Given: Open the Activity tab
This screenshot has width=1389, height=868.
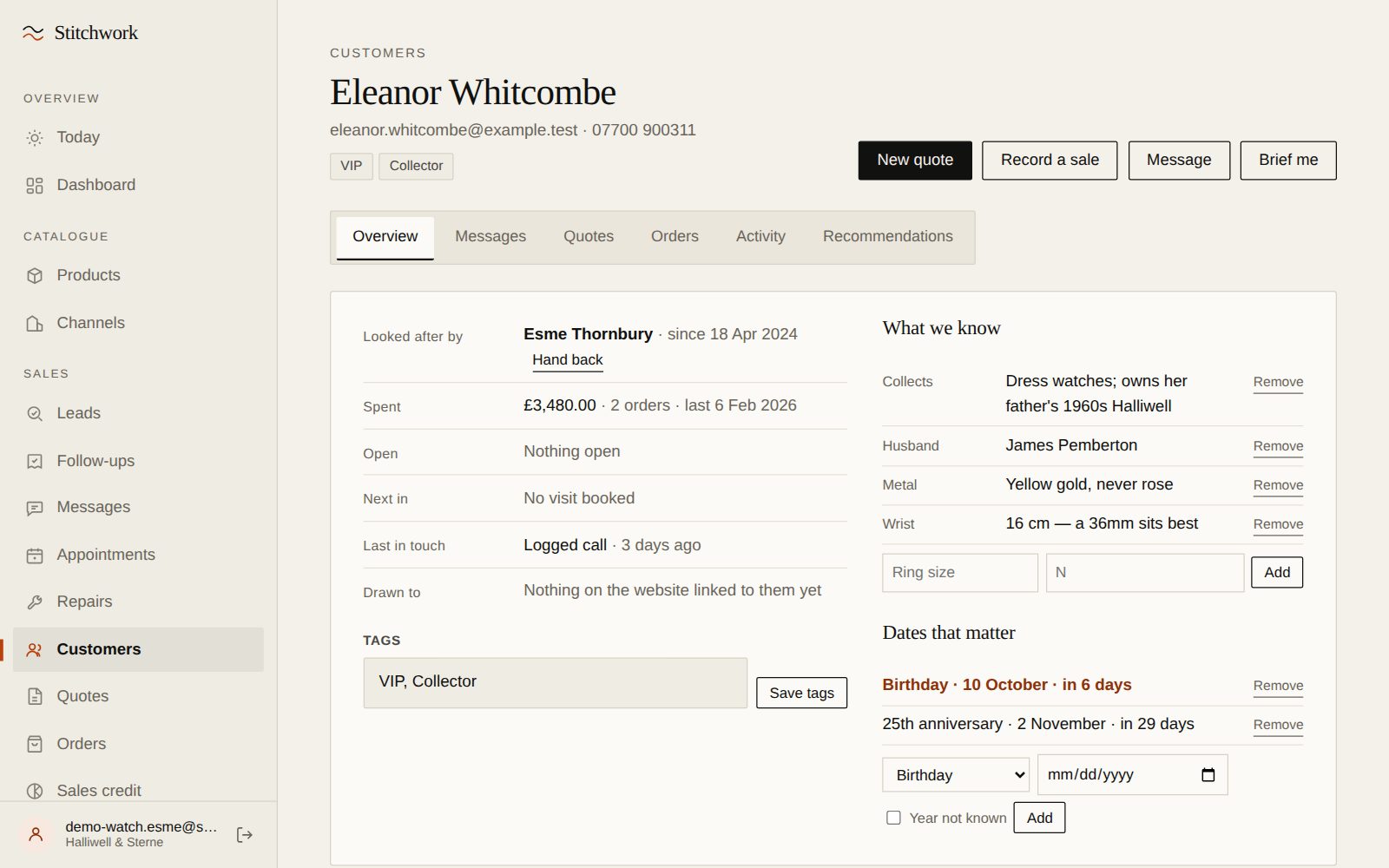Looking at the screenshot, I should [760, 237].
